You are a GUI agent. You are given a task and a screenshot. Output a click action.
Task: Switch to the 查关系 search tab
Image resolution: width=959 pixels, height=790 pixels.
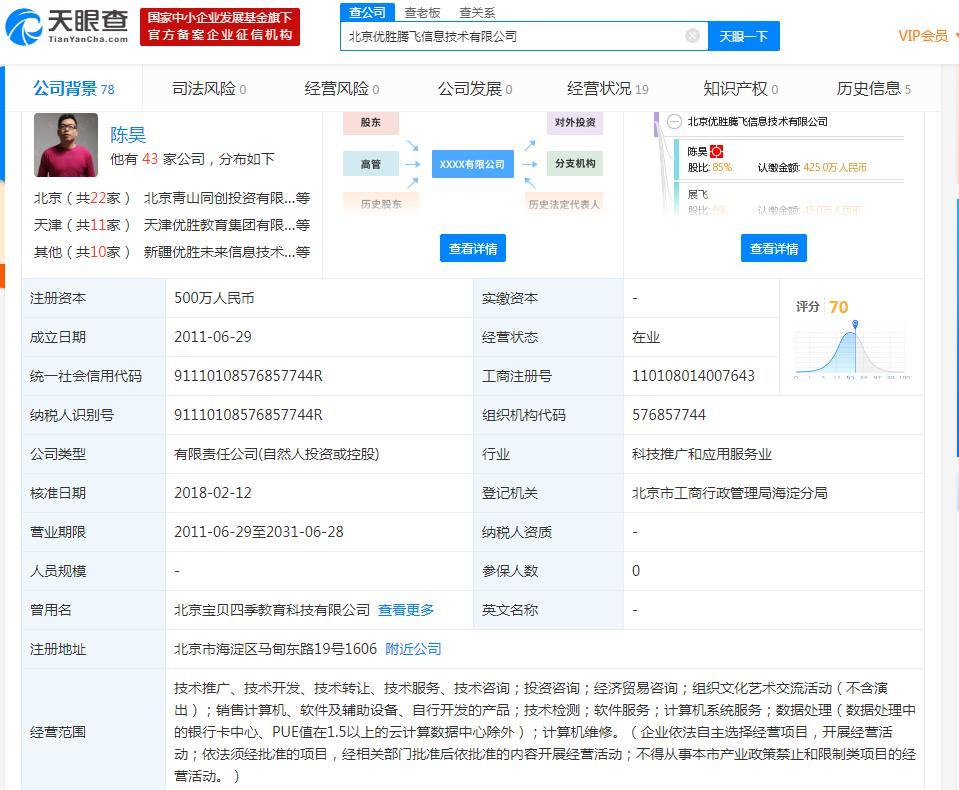pyautogui.click(x=477, y=13)
